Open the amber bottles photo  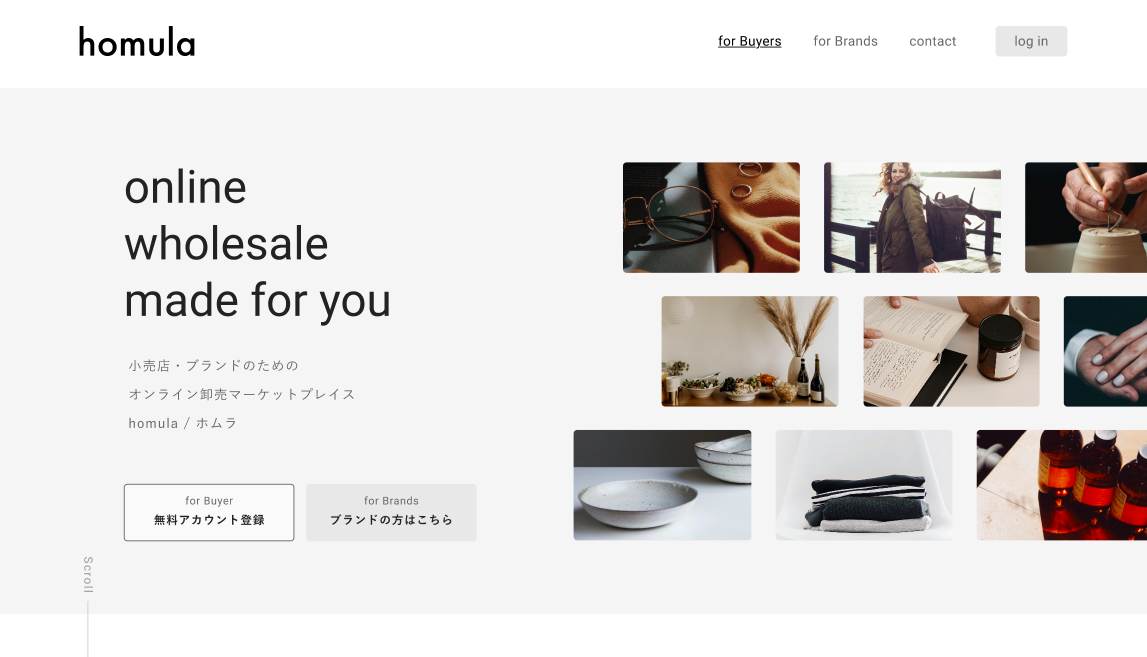(1061, 485)
